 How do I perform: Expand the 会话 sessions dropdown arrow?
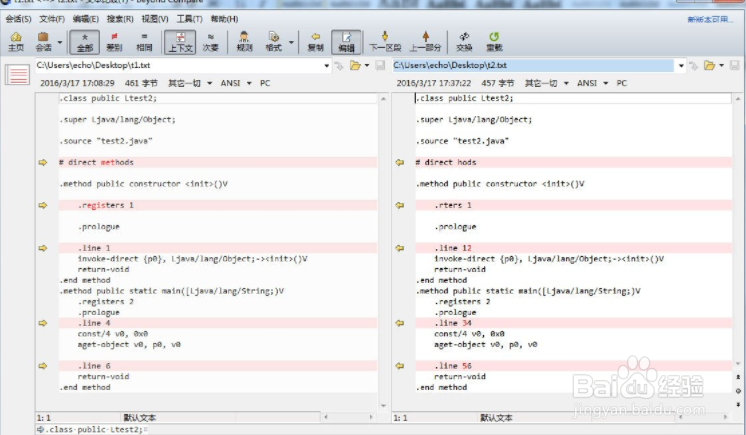60,42
